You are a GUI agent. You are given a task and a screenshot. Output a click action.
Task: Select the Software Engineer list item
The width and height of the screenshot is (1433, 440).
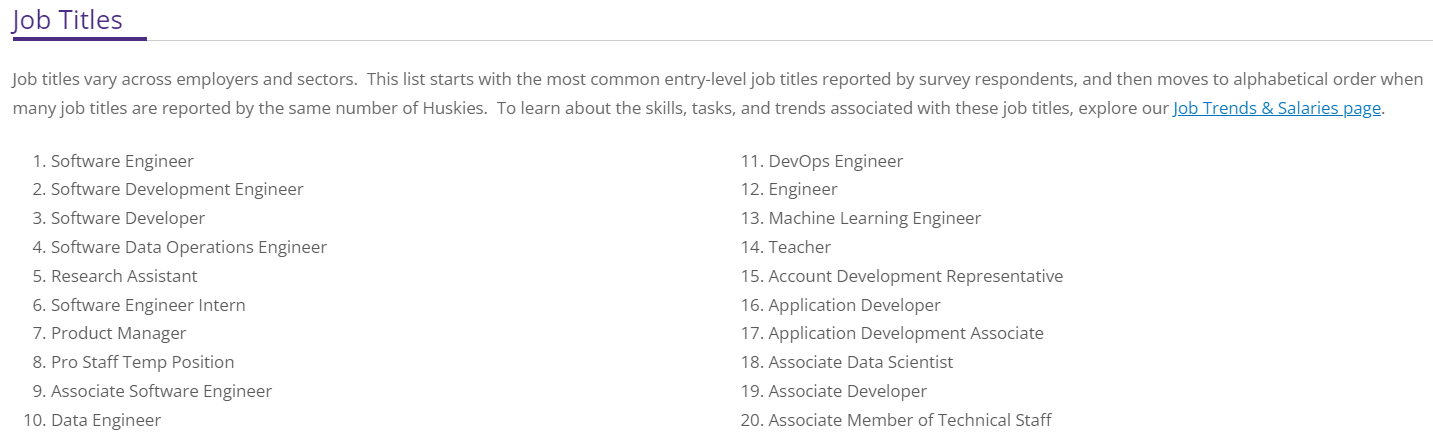[122, 161]
